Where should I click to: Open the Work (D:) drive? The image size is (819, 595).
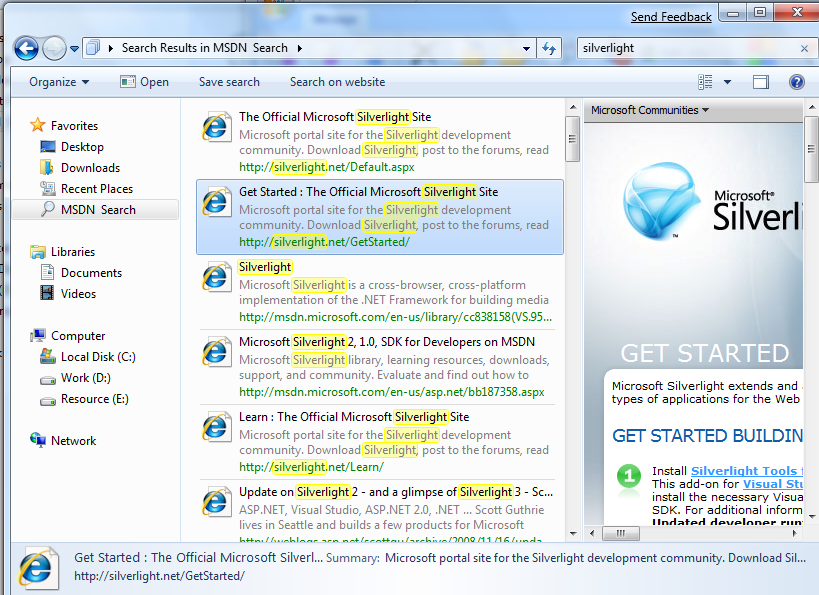point(86,378)
